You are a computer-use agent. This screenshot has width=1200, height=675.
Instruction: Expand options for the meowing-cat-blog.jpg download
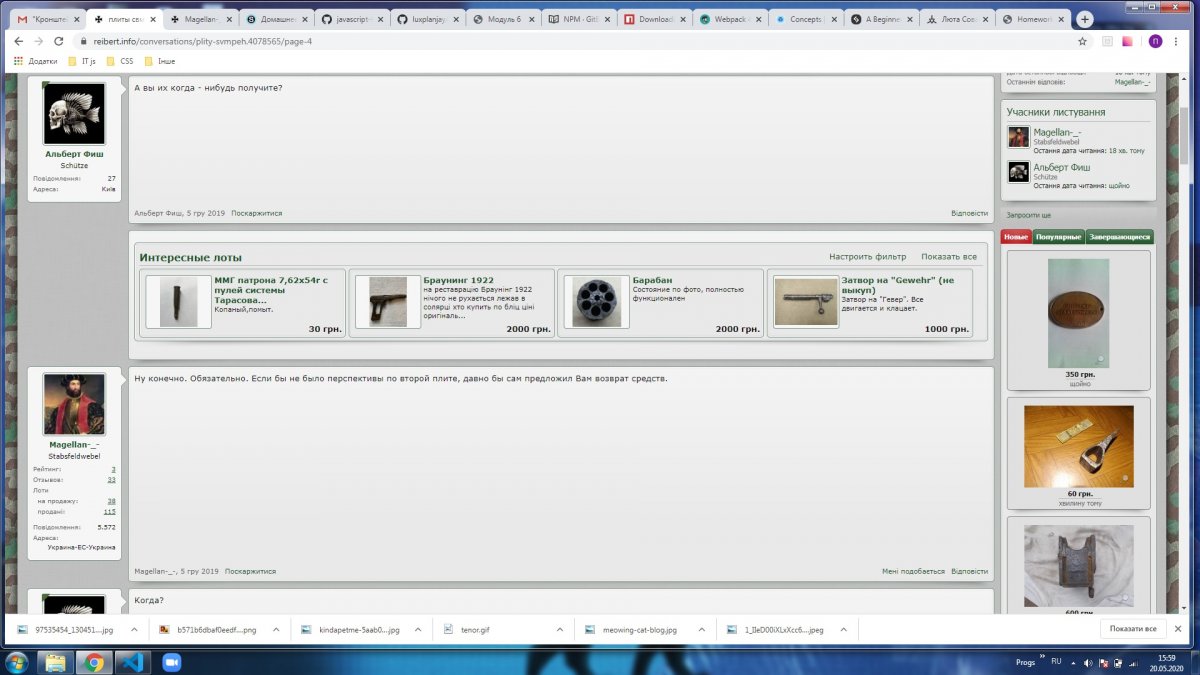point(700,630)
